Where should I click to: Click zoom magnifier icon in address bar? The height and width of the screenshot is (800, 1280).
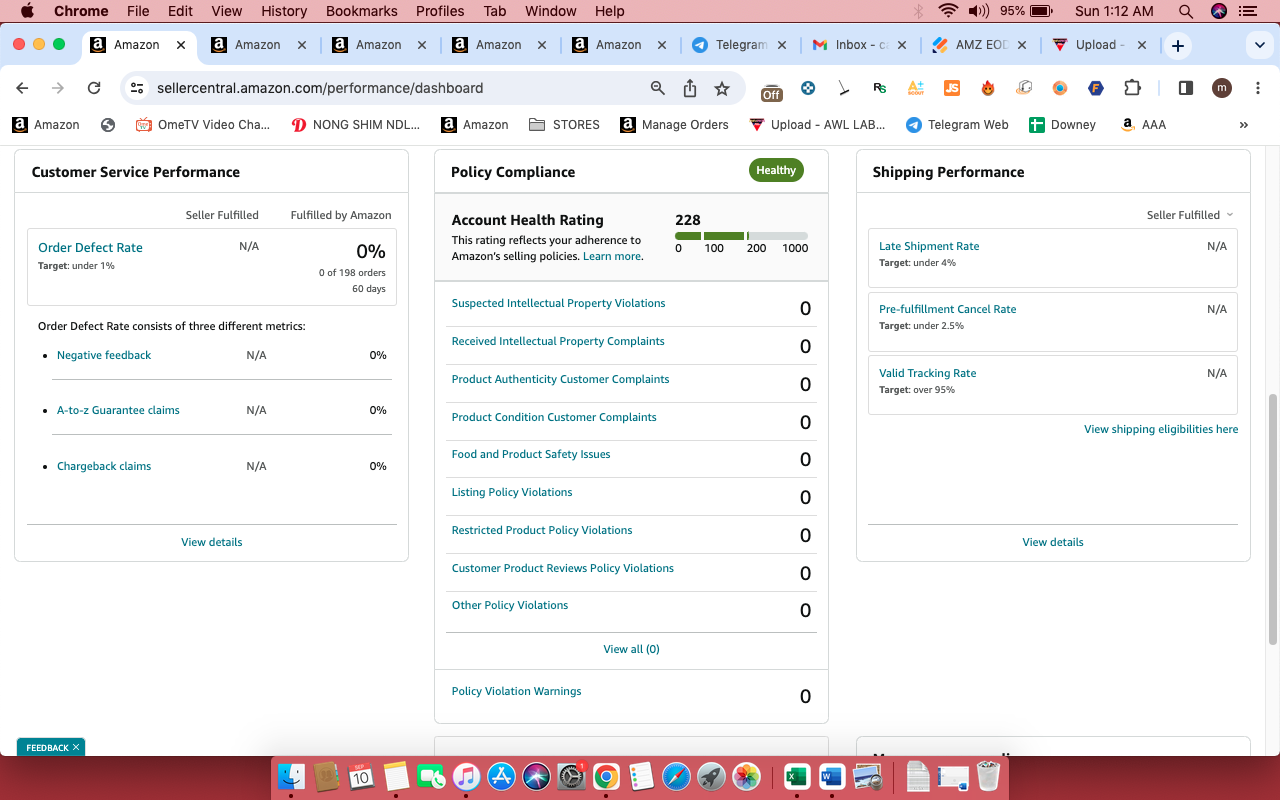pyautogui.click(x=658, y=88)
